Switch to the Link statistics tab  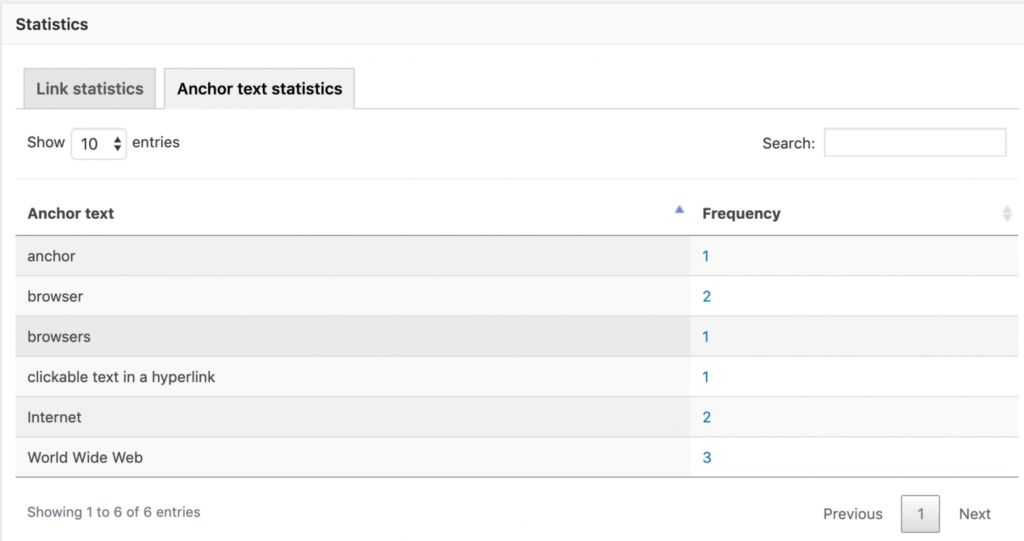click(89, 89)
